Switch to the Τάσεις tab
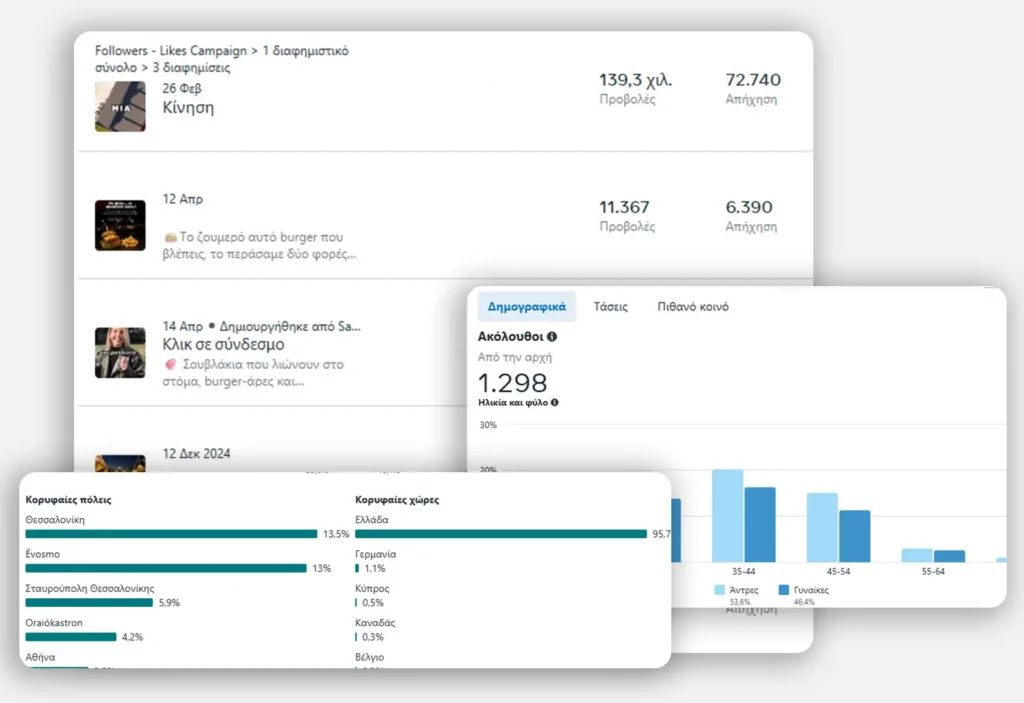Viewport: 1024px width, 703px height. click(610, 307)
